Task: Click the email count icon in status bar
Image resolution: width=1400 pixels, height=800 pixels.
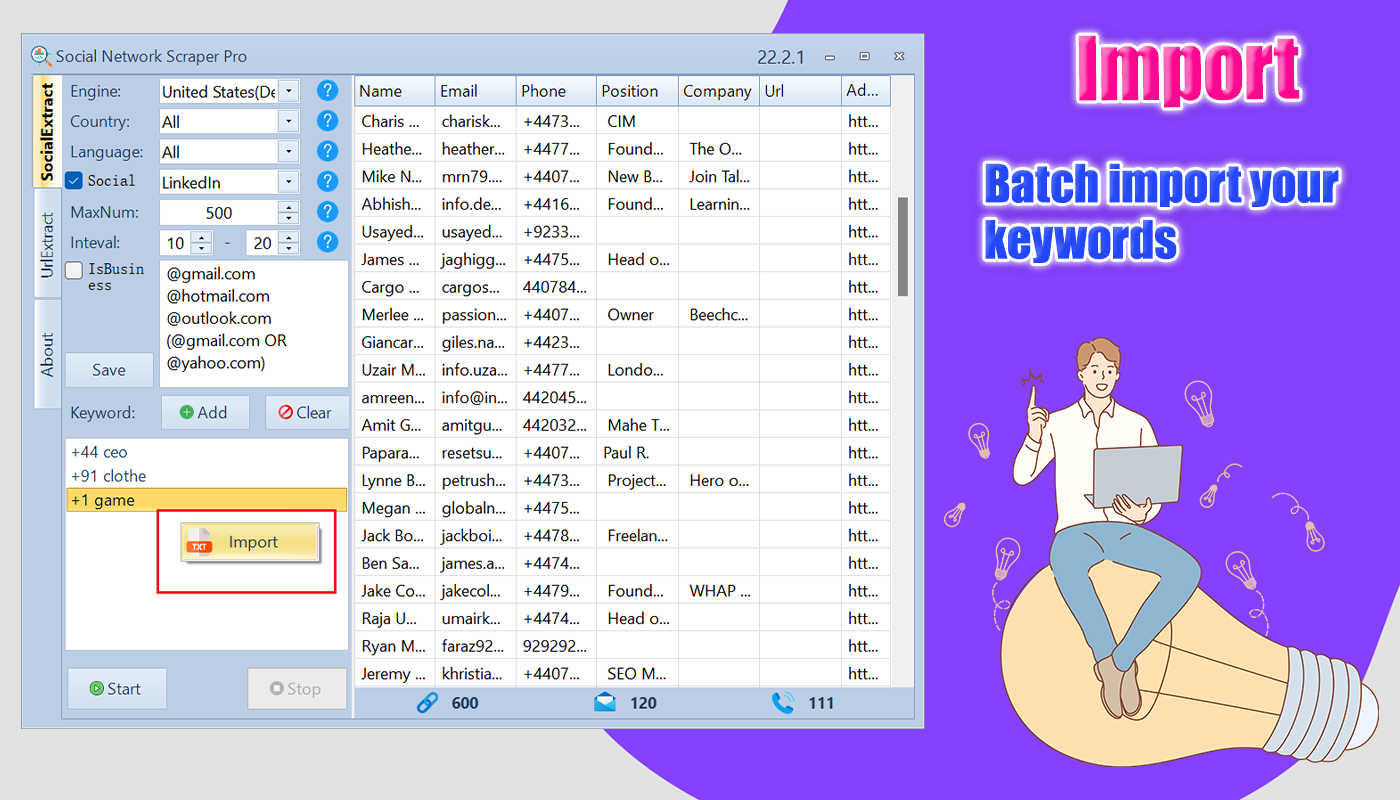Action: 604,703
